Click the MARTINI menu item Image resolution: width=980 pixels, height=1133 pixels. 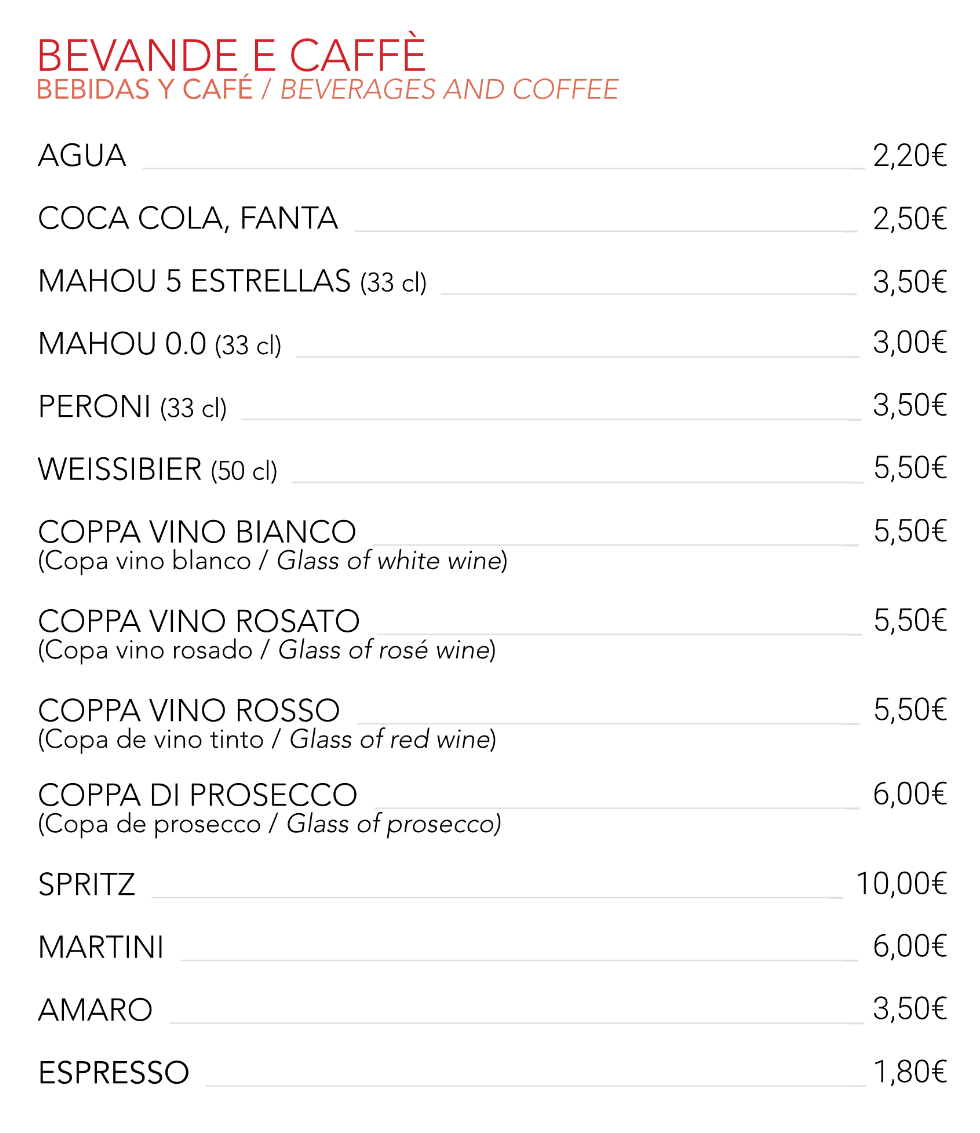click(x=101, y=947)
